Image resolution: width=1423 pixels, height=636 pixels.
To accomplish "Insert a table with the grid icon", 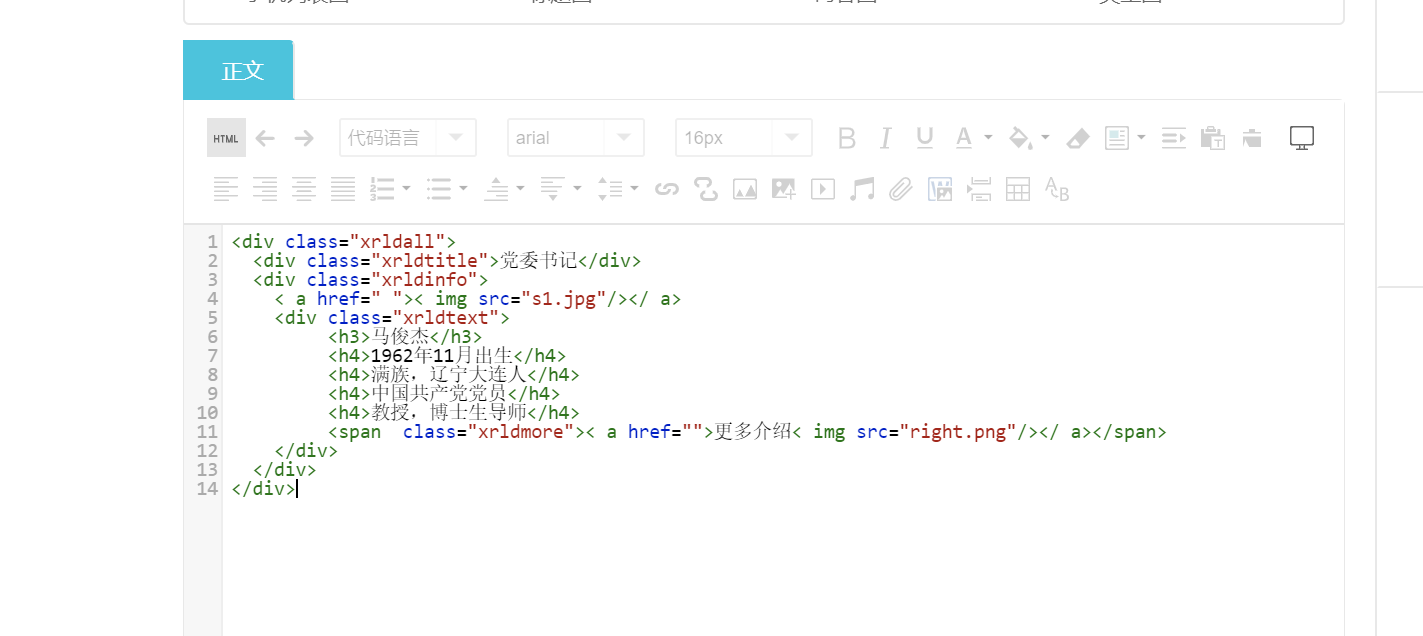I will pos(1018,189).
